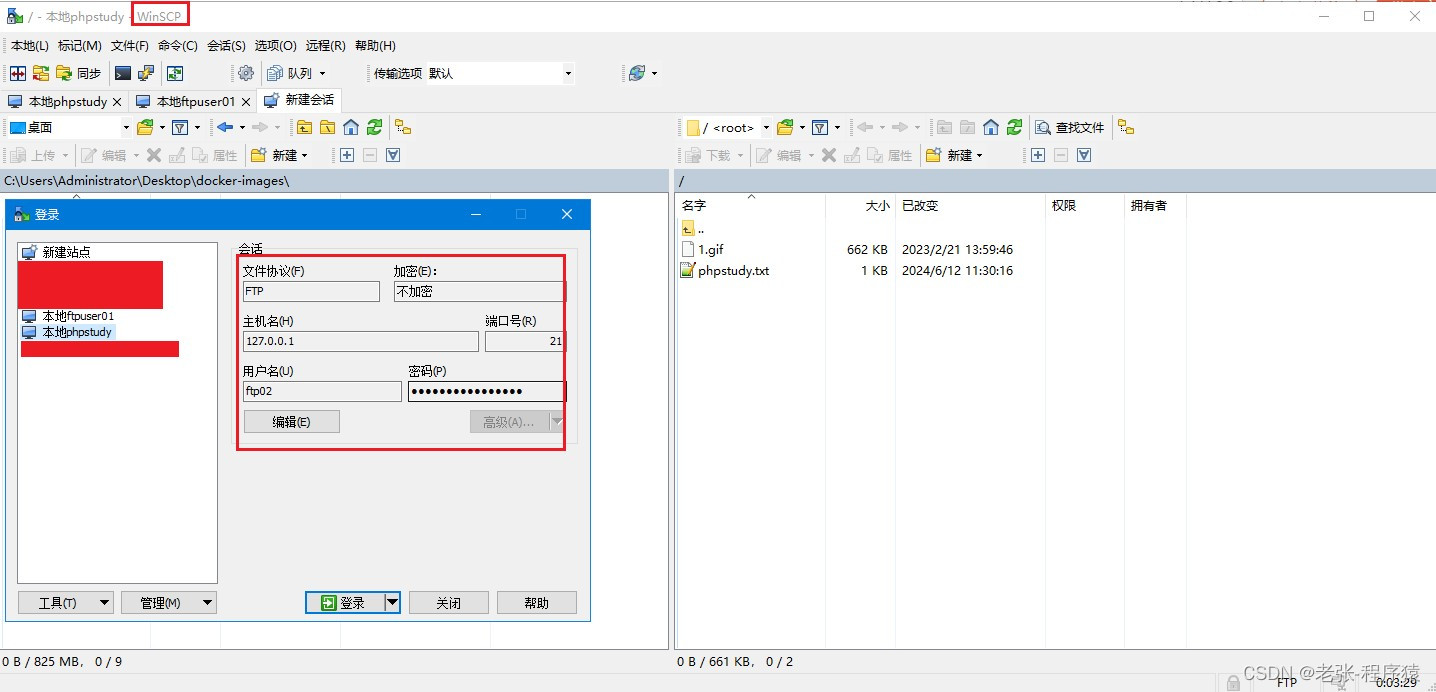Open the 命令(C) menu
The height and width of the screenshot is (692, 1436).
click(x=178, y=45)
